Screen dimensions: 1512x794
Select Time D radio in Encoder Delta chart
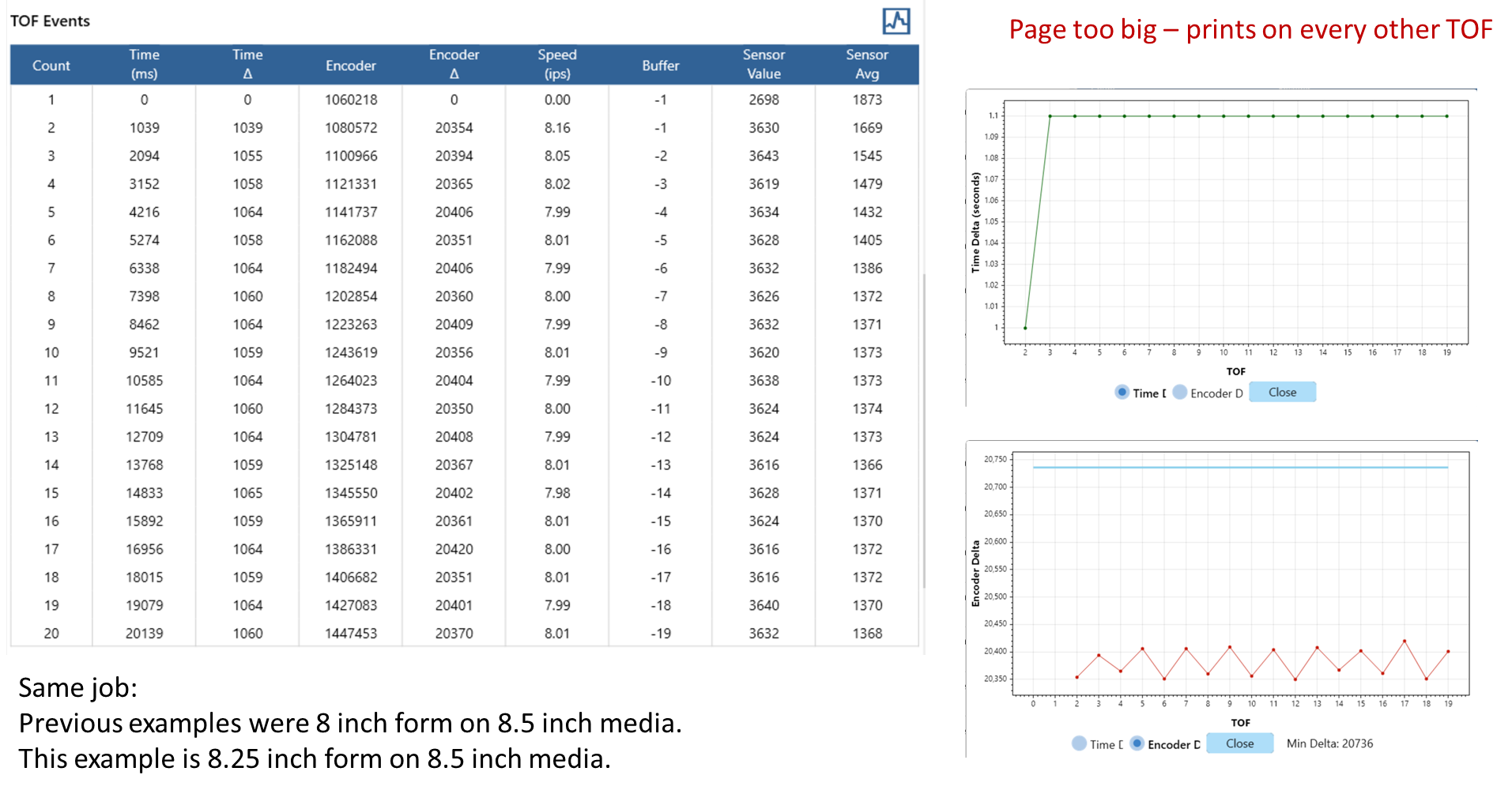pyautogui.click(x=1079, y=743)
